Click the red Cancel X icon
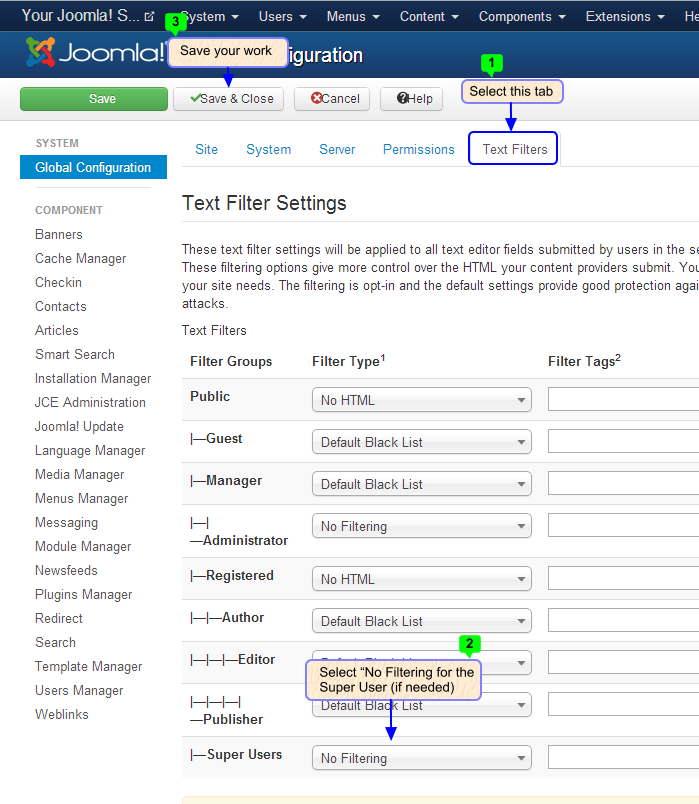Screen dimensions: 699x804 316,98
